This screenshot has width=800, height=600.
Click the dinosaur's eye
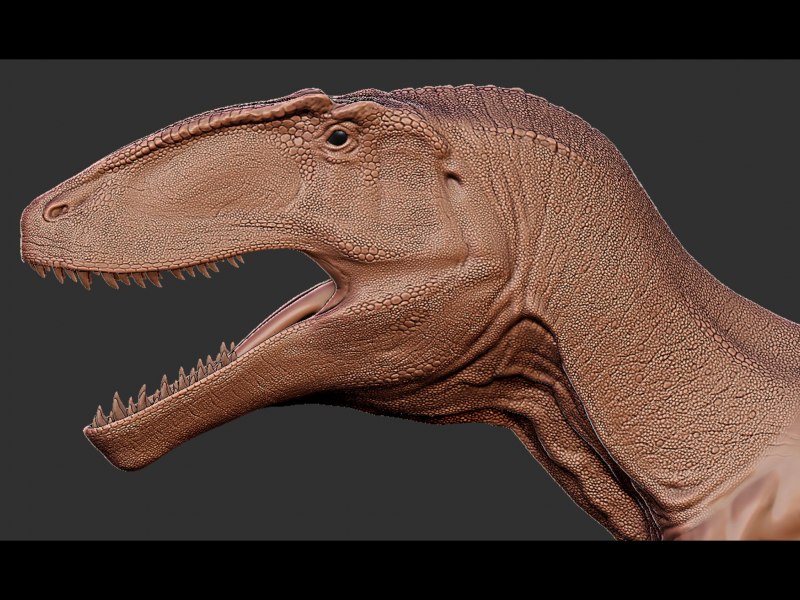(x=338, y=138)
